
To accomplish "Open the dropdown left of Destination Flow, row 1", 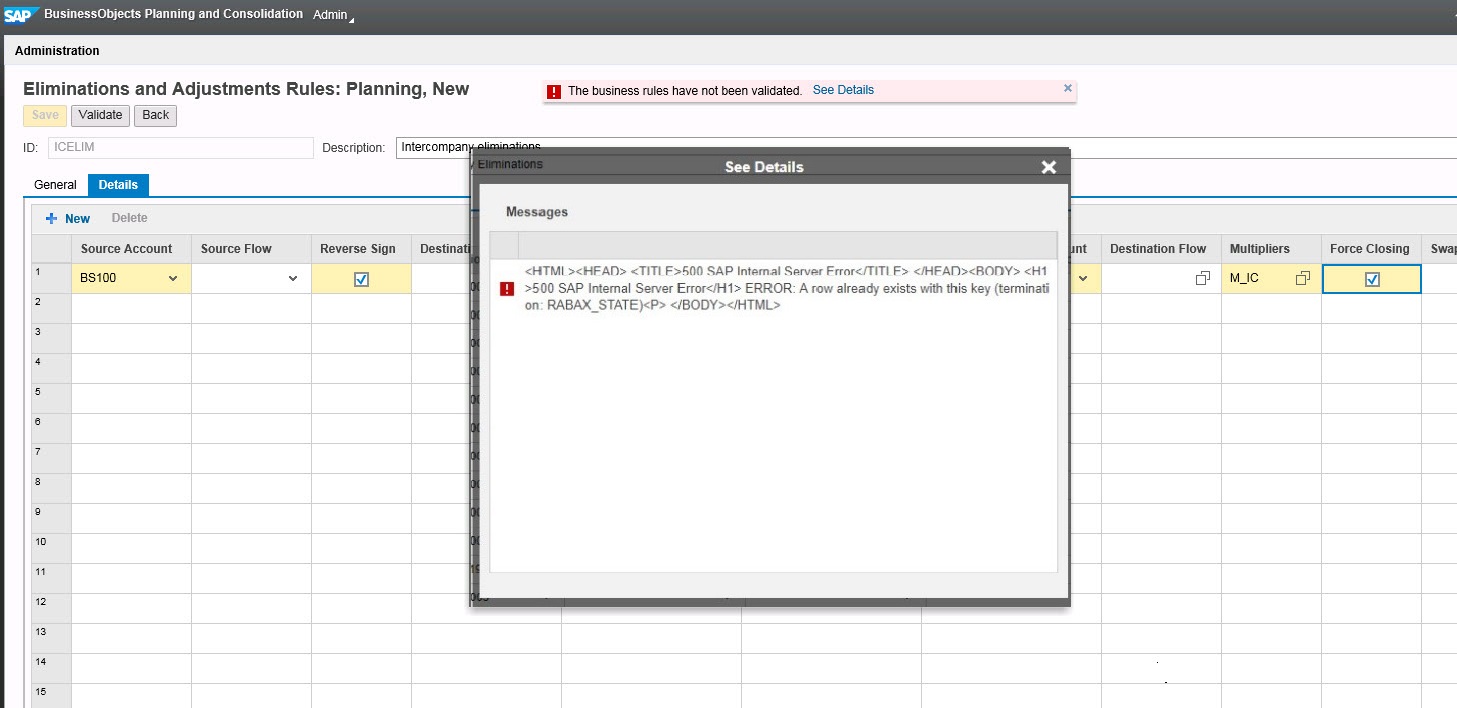I will point(1082,279).
